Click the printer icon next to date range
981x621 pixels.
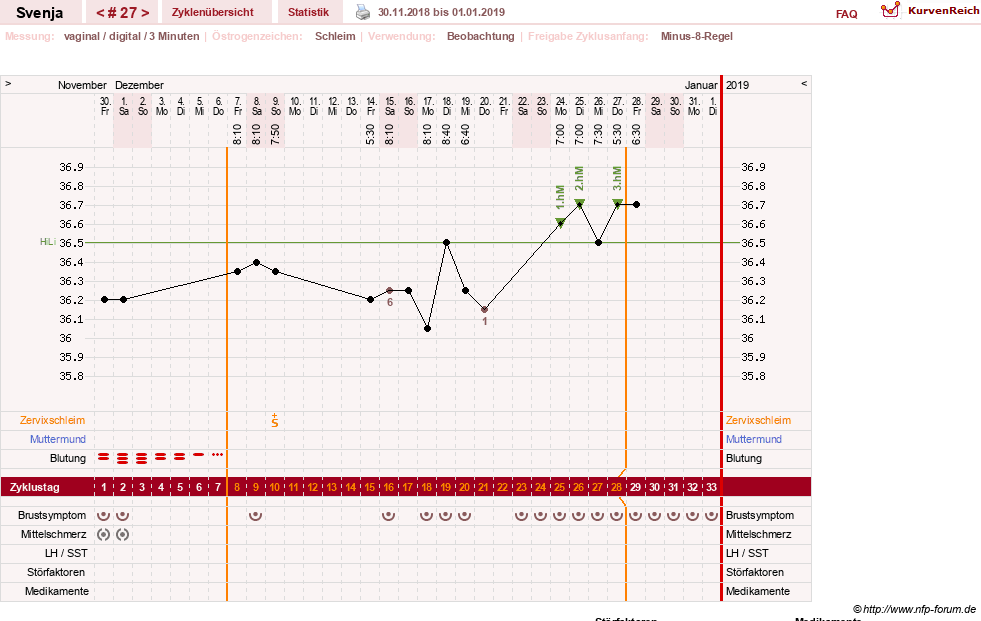coord(363,12)
